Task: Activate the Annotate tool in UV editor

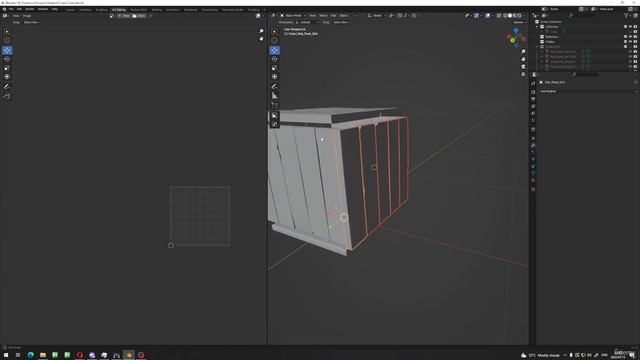Action: coord(7,87)
